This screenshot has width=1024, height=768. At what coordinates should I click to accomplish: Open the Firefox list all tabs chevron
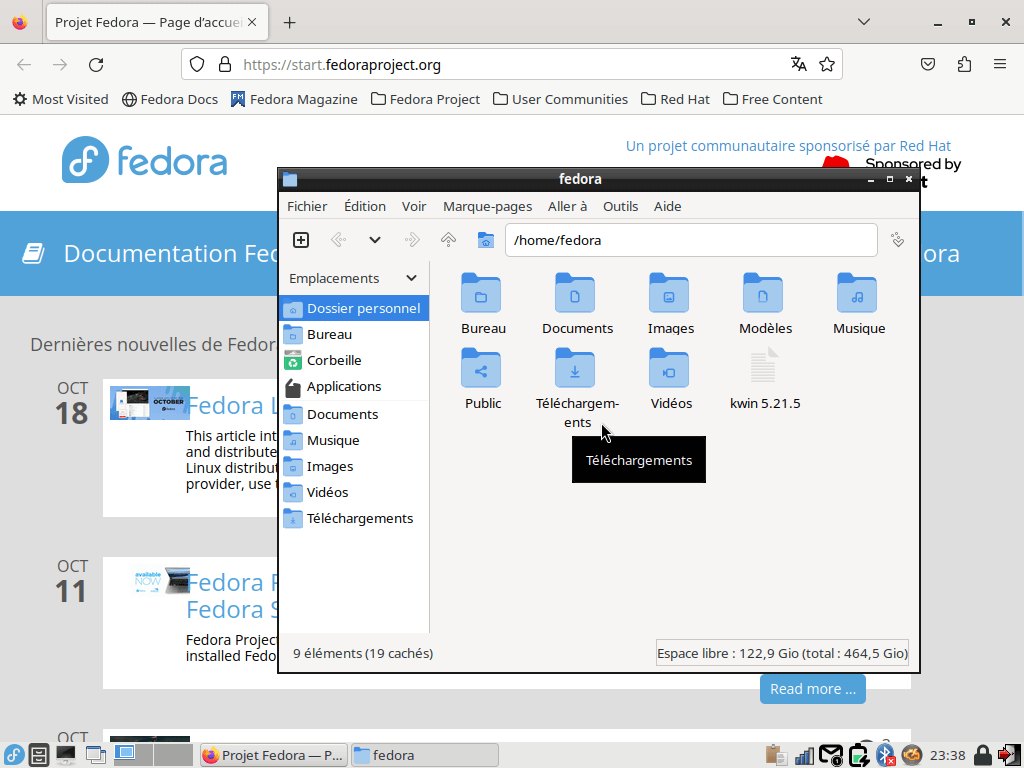coord(863,22)
